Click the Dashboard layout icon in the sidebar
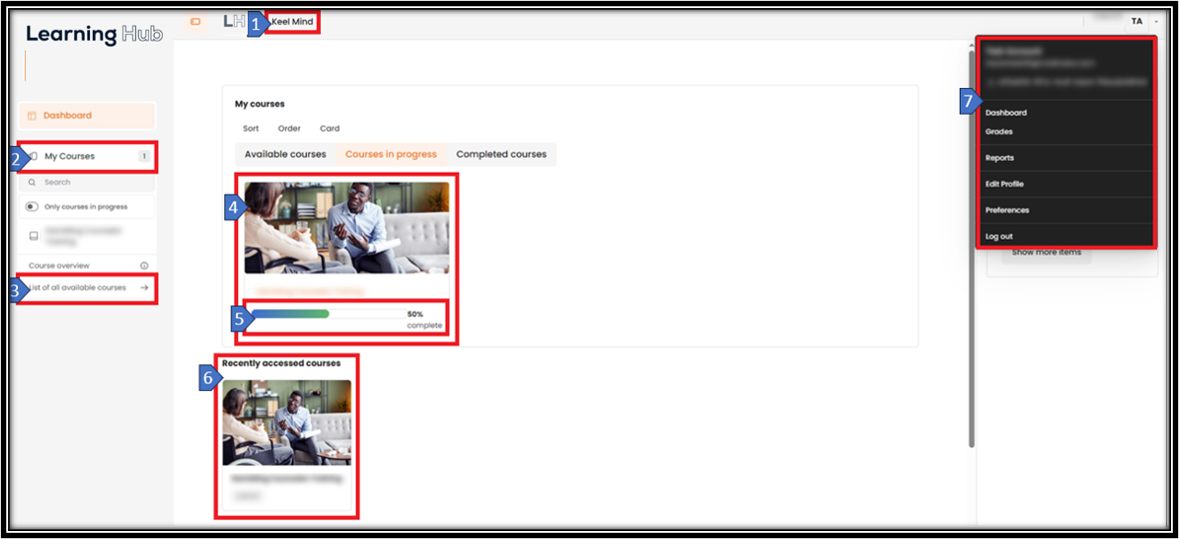The image size is (1179, 539). (x=32, y=116)
